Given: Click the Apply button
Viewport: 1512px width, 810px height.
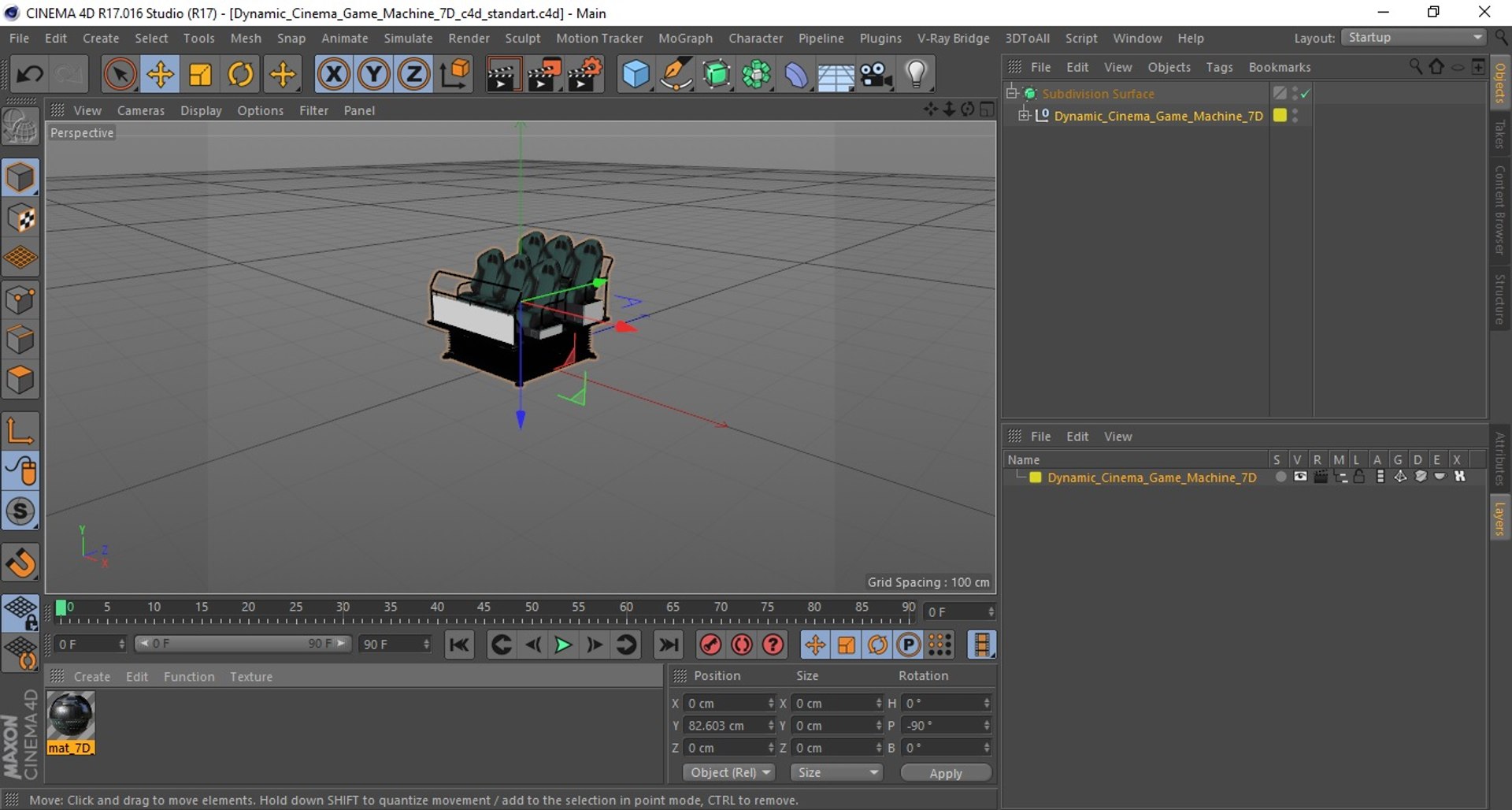Looking at the screenshot, I should pos(946,773).
